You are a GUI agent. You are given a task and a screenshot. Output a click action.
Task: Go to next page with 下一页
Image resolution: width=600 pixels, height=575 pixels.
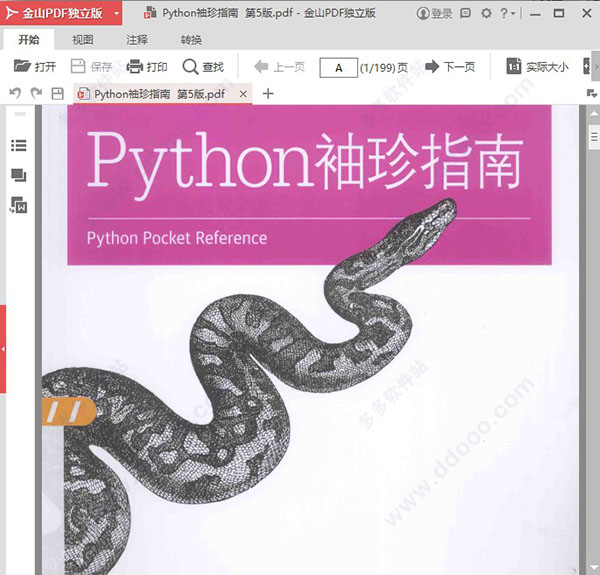pyautogui.click(x=450, y=67)
